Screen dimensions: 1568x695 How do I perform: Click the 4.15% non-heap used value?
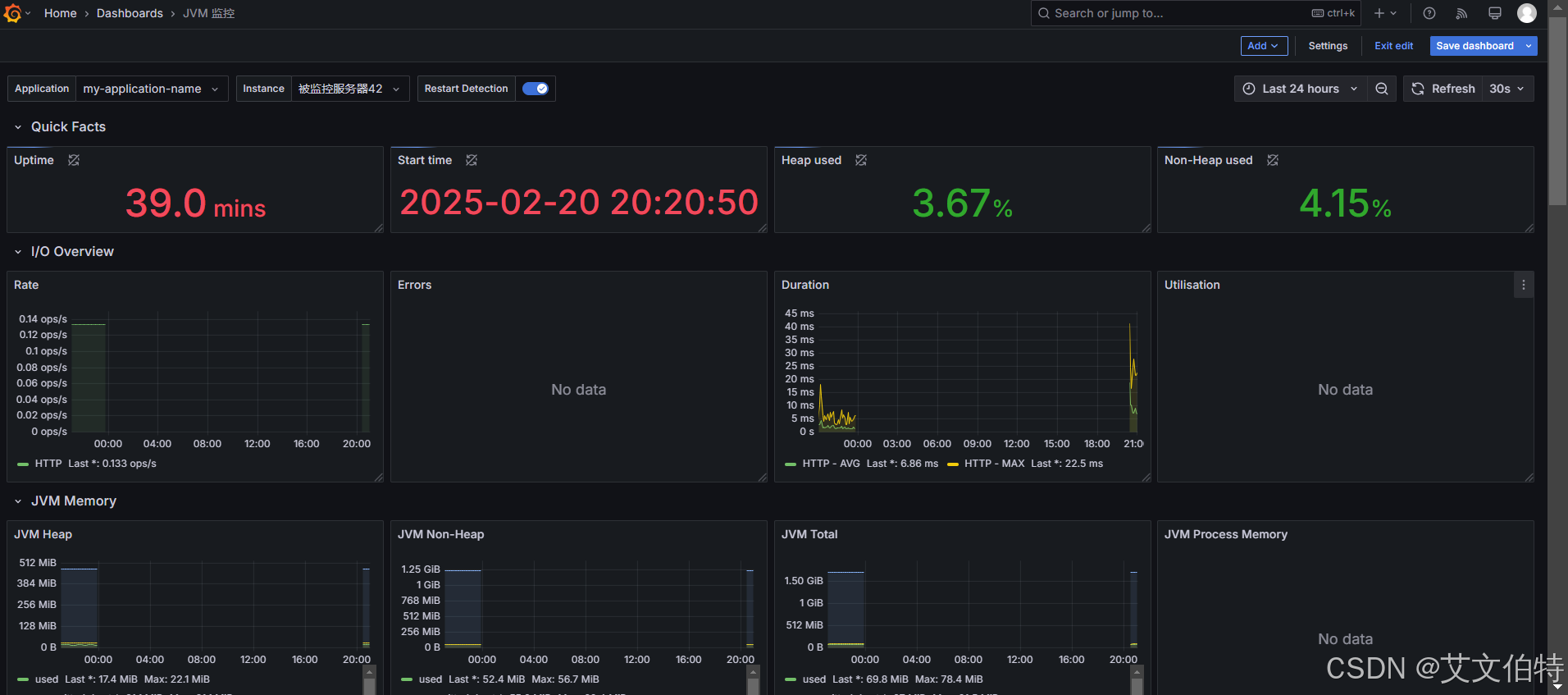pos(1345,203)
